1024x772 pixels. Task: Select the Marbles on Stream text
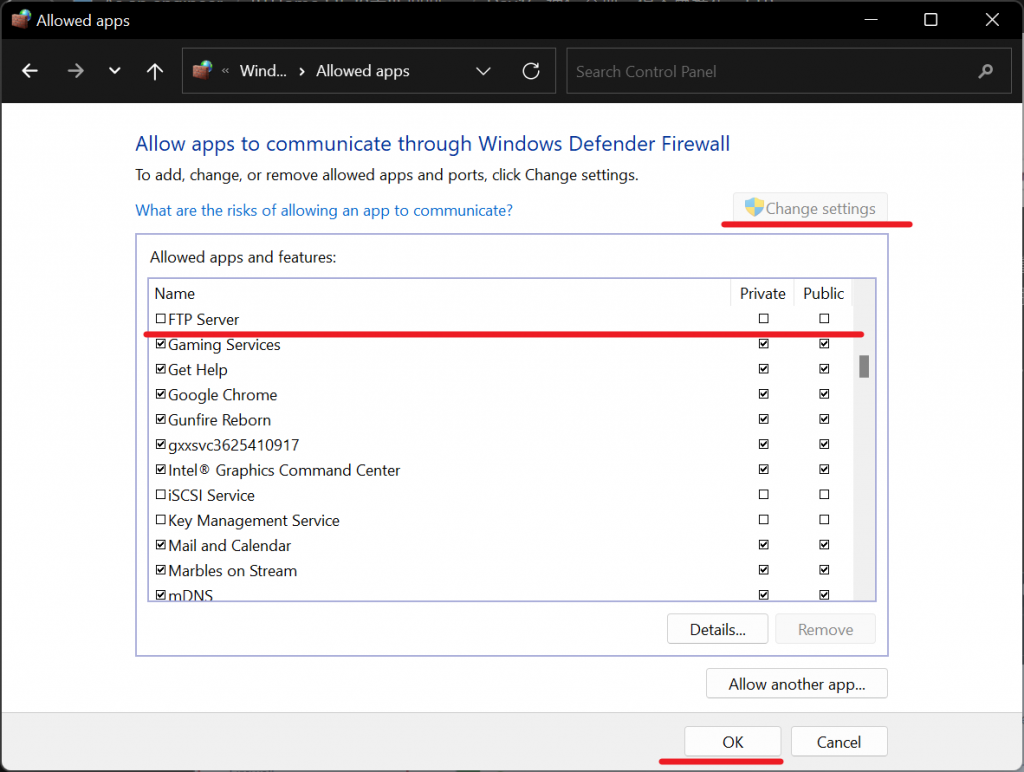(232, 571)
